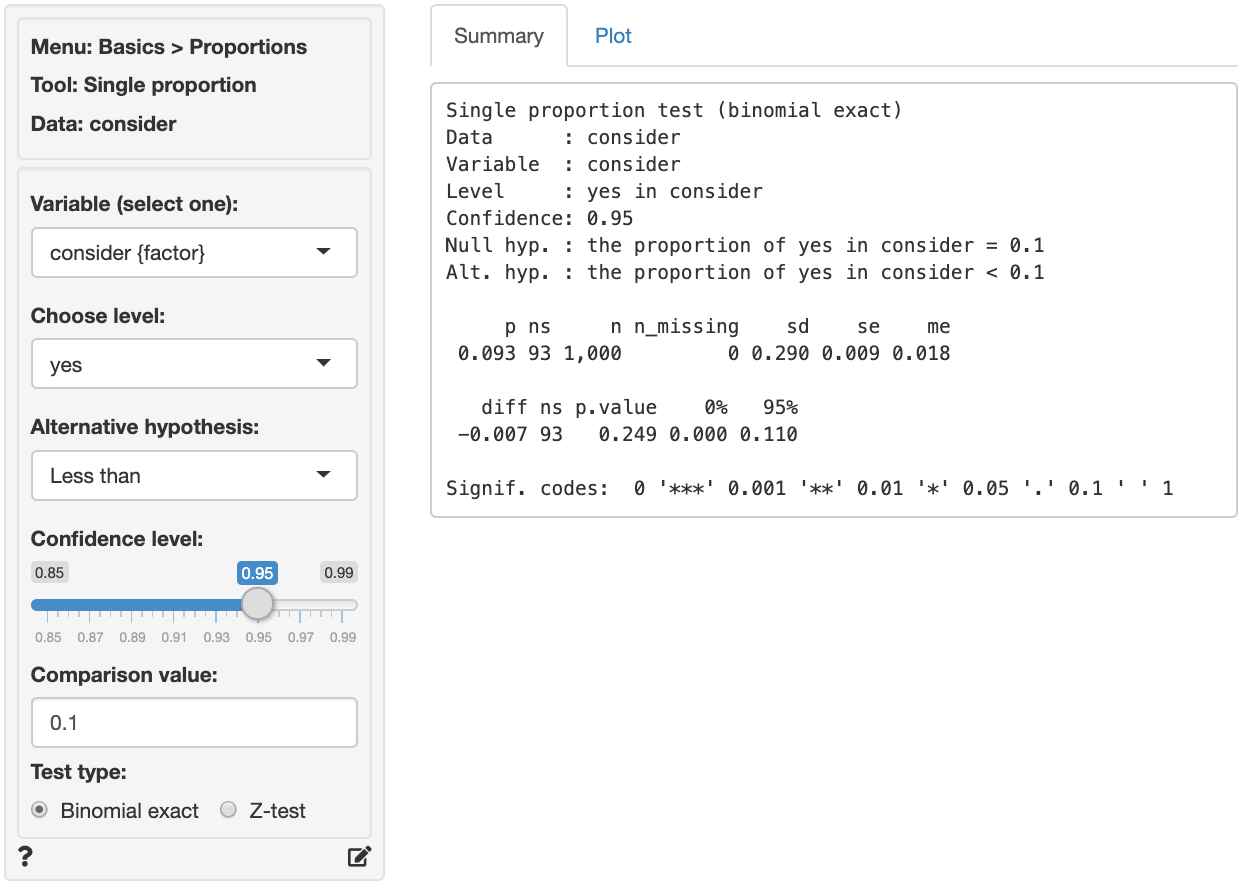The width and height of the screenshot is (1244, 886).
Task: Expand the Alternative hypothesis Less than dropdown
Action: click(x=194, y=476)
